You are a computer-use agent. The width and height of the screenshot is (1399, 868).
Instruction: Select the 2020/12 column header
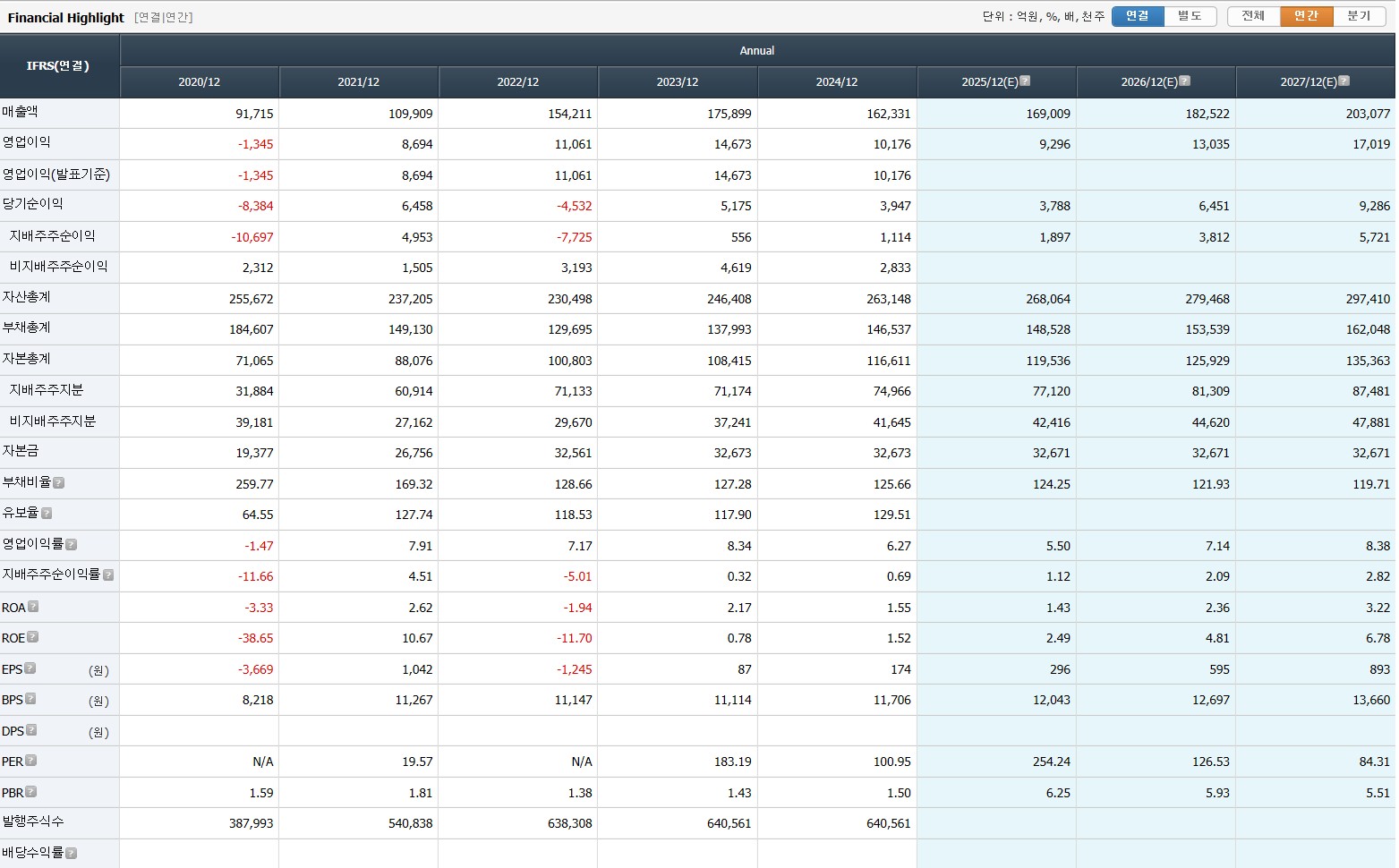[200, 81]
